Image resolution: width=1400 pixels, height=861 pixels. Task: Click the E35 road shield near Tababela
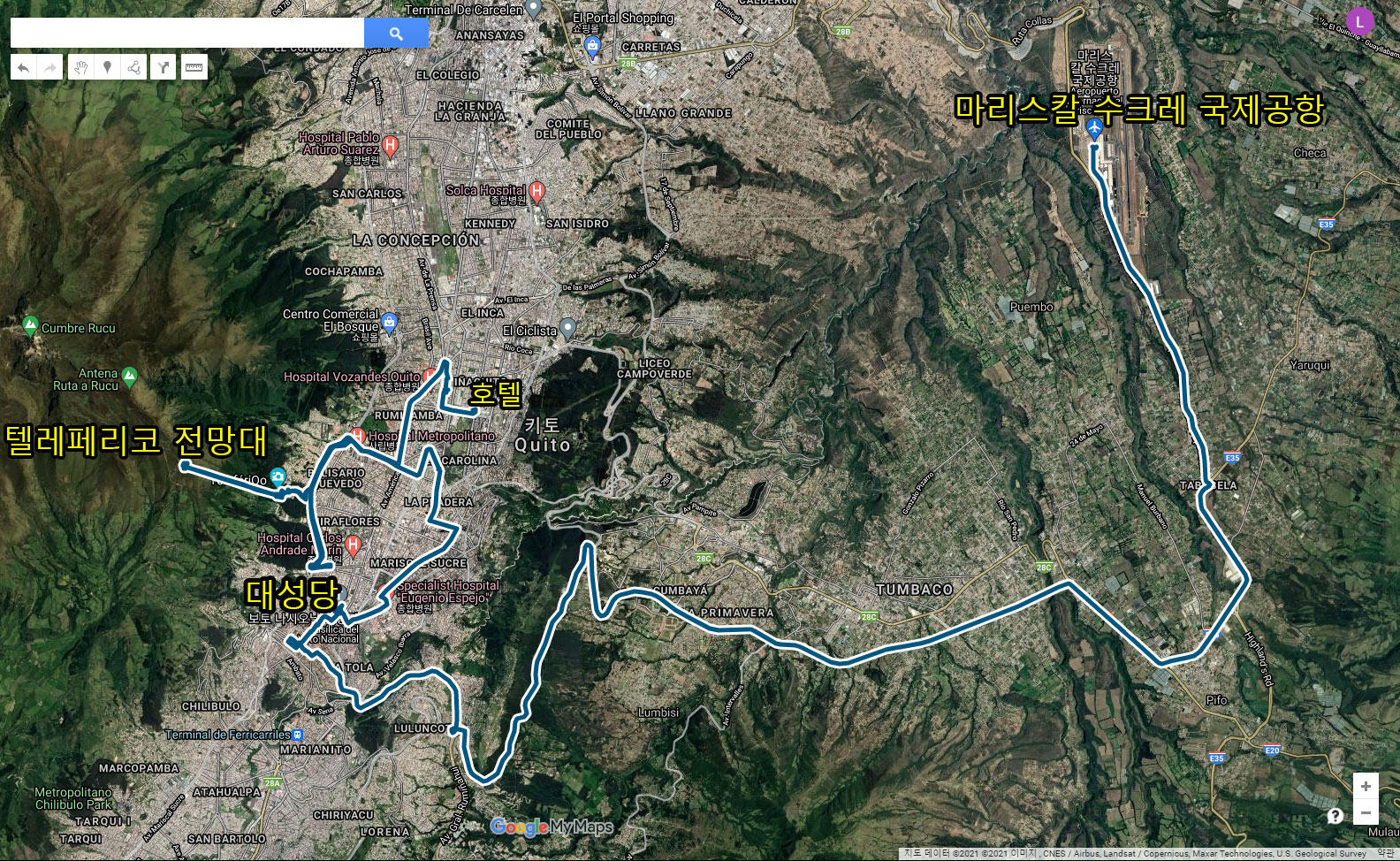click(x=1232, y=457)
